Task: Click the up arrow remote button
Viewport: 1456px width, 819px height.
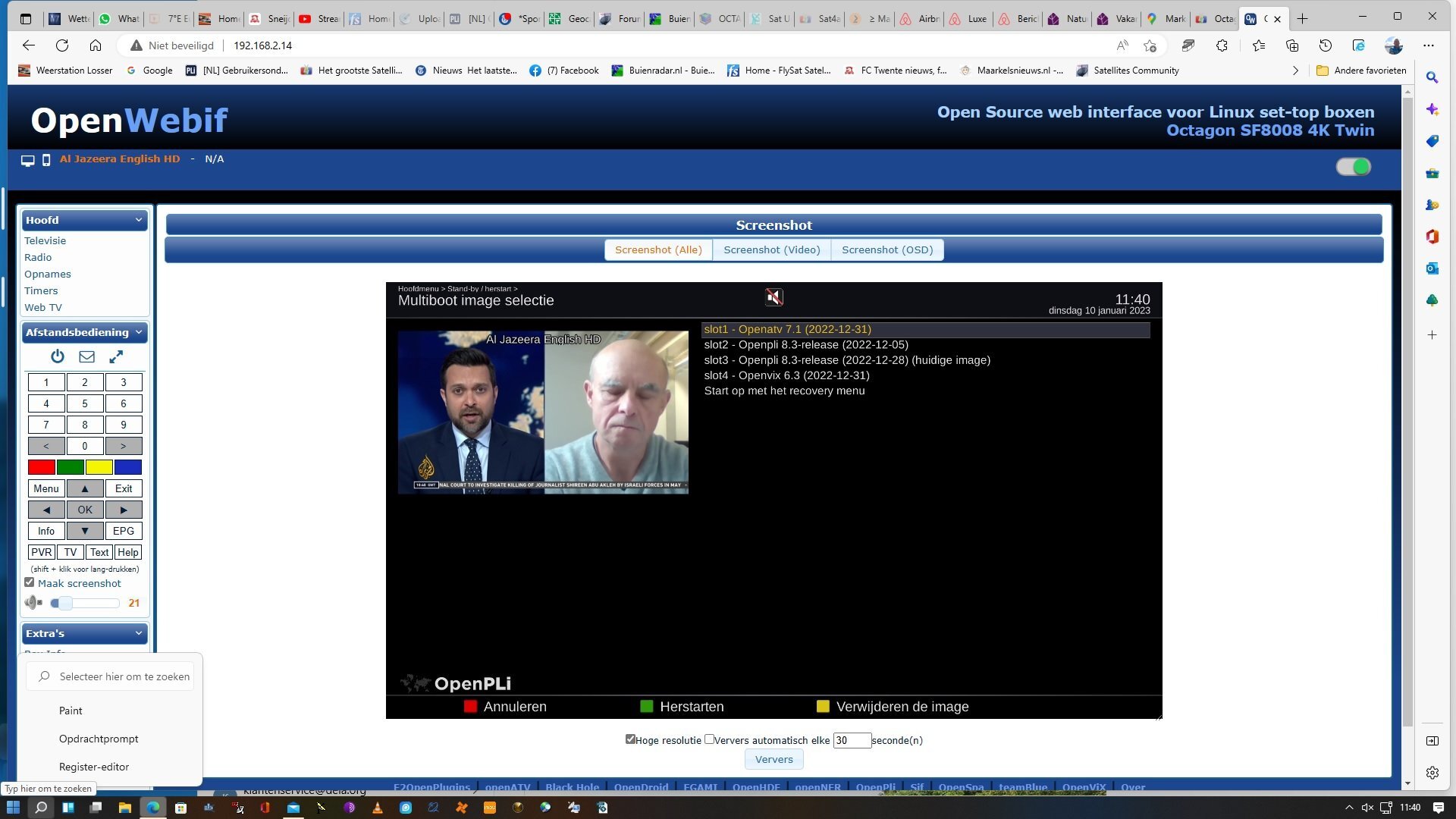Action: [85, 488]
